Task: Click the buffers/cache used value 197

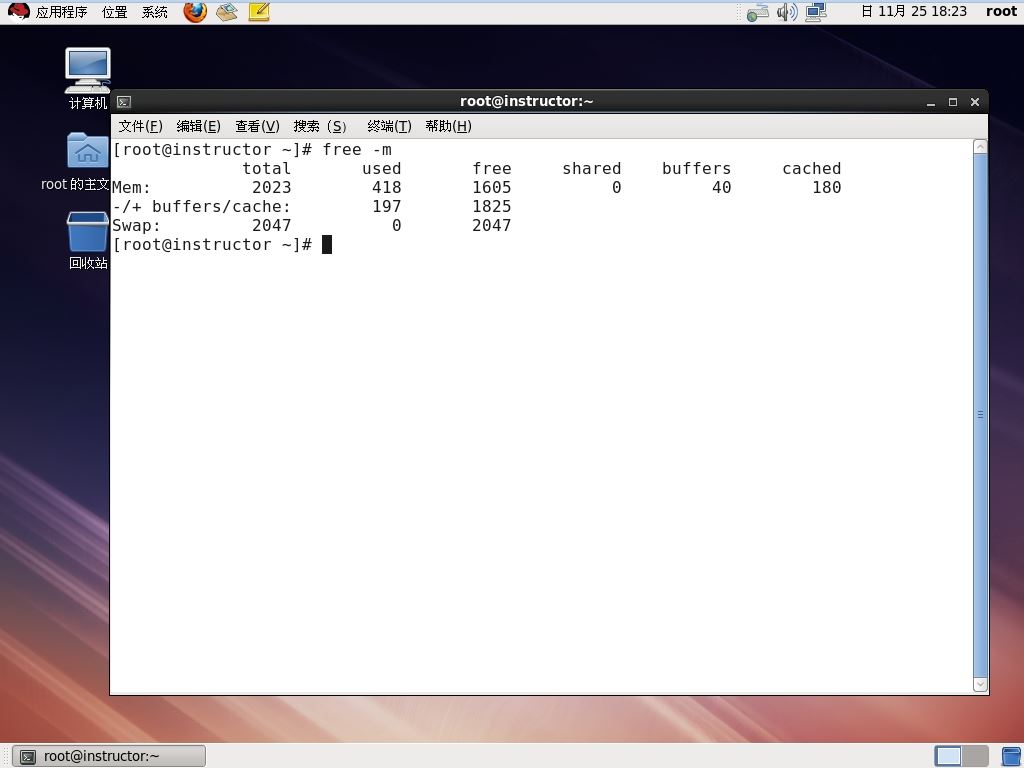Action: [387, 206]
